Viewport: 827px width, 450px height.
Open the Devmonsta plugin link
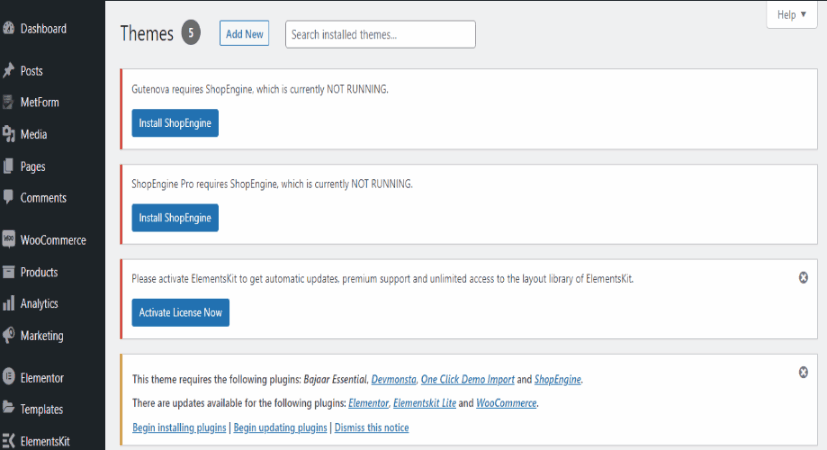[x=393, y=379]
